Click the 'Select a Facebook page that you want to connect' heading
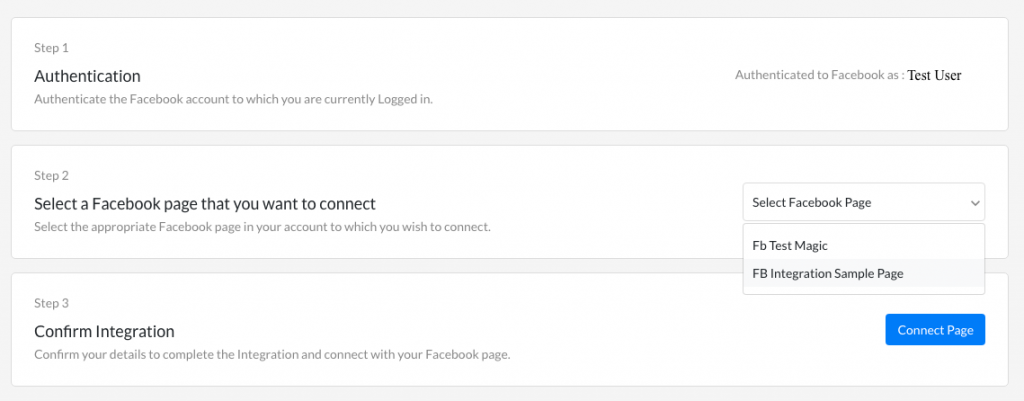The width and height of the screenshot is (1024, 401). (x=205, y=204)
